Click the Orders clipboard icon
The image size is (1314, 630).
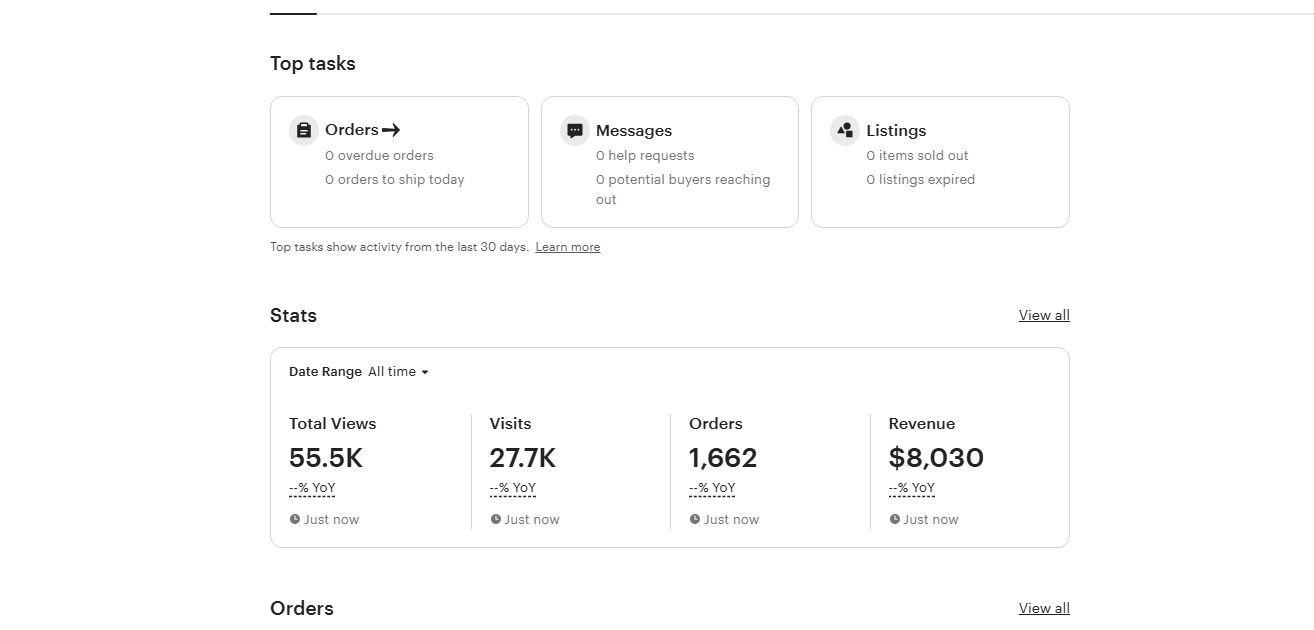[304, 131]
